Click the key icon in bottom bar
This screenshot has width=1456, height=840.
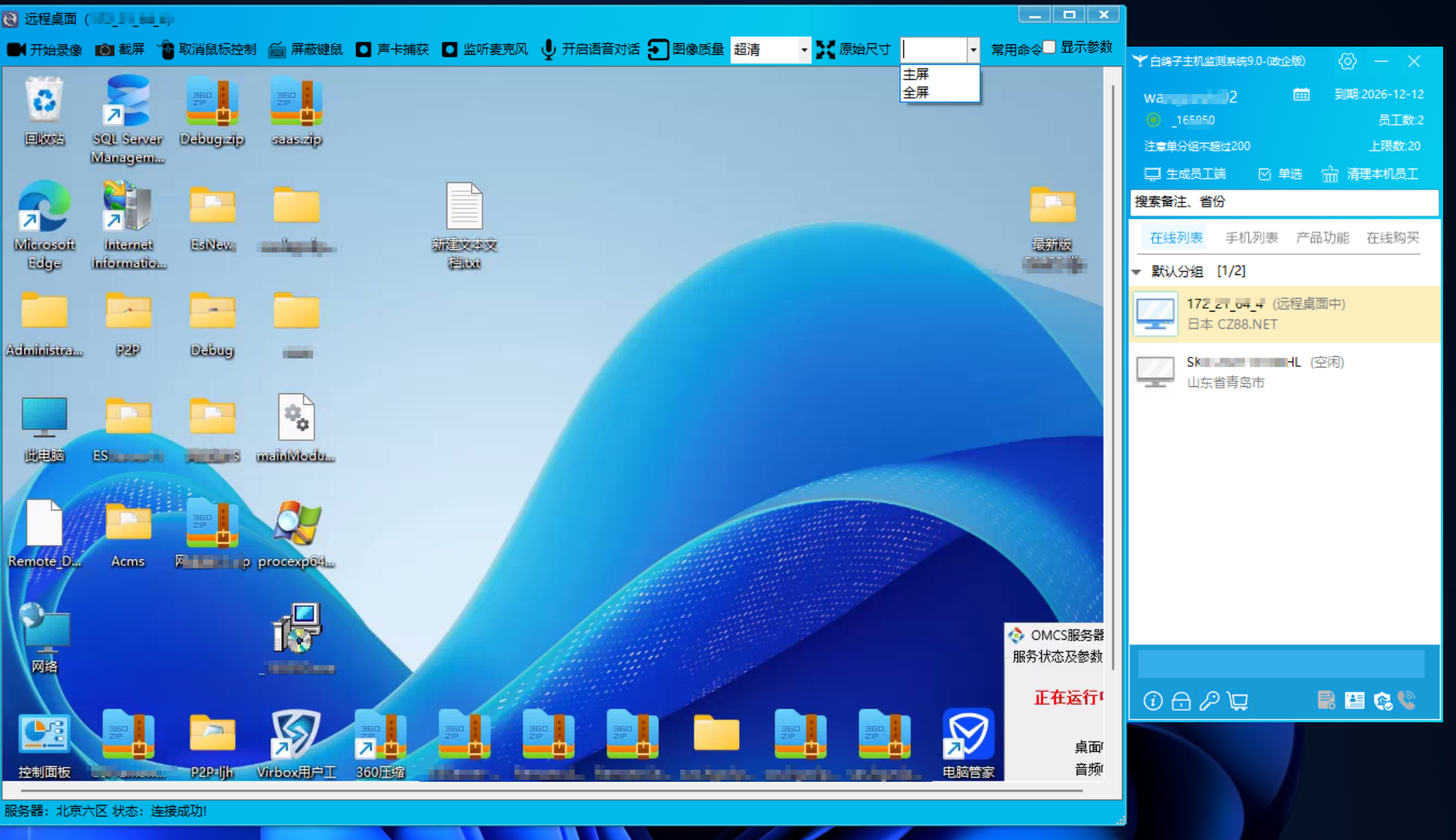(1209, 701)
